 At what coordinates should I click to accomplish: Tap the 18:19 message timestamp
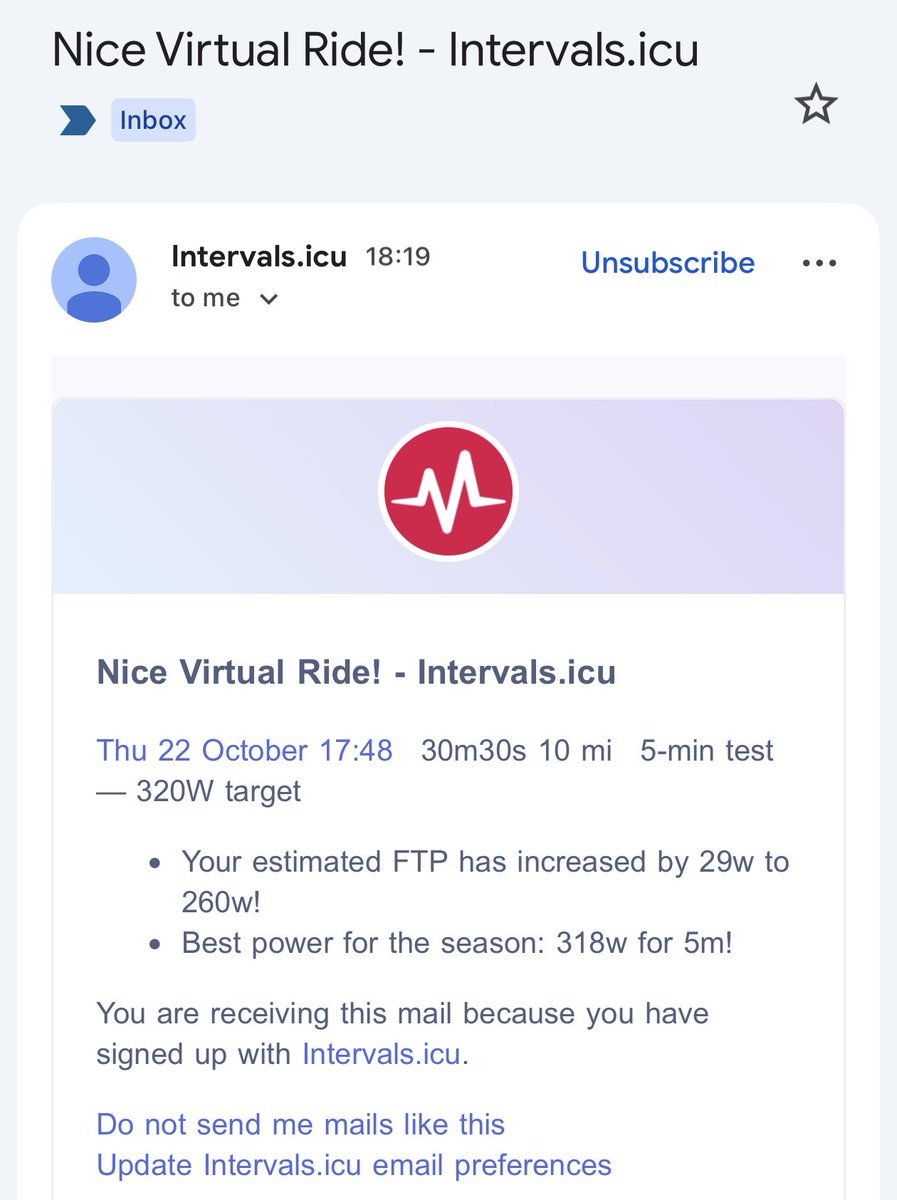[397, 257]
